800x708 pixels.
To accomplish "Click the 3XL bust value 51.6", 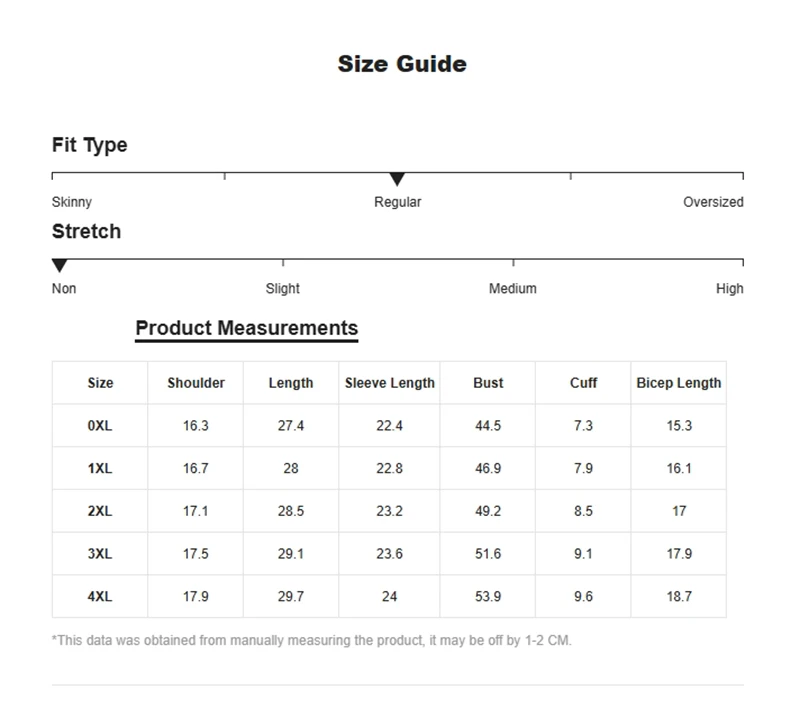I will [x=488, y=554].
